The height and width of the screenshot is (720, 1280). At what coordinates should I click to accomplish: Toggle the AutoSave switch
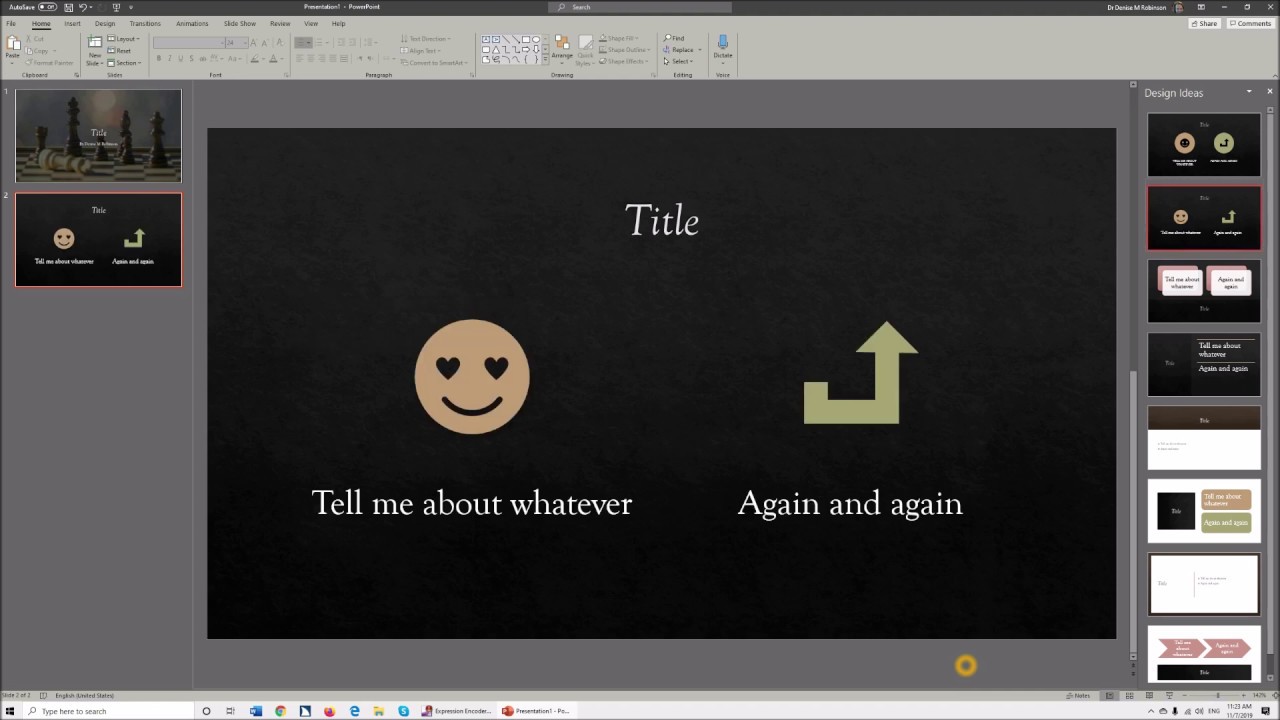click(x=47, y=7)
